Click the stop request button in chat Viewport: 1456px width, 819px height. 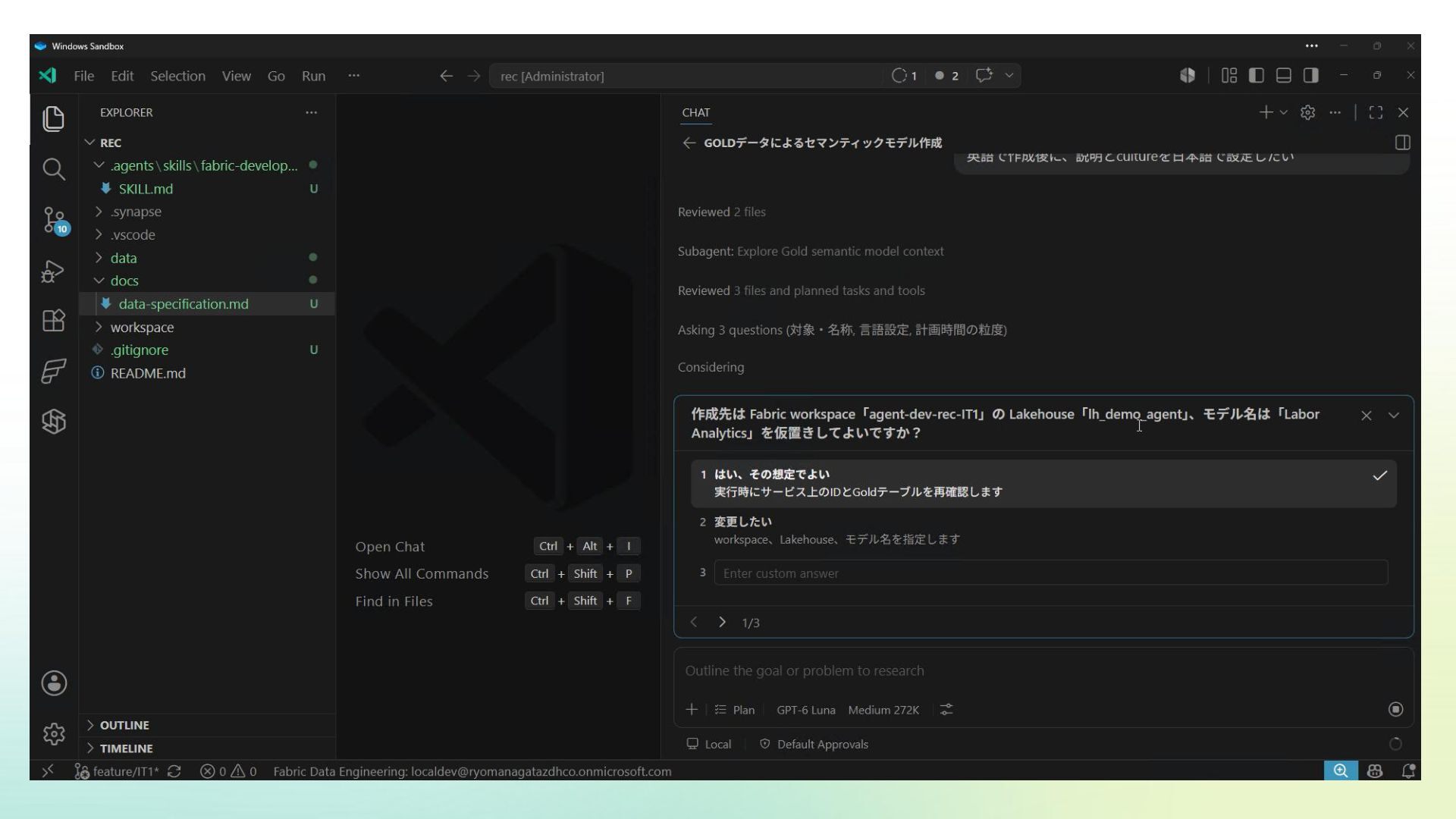point(1395,709)
